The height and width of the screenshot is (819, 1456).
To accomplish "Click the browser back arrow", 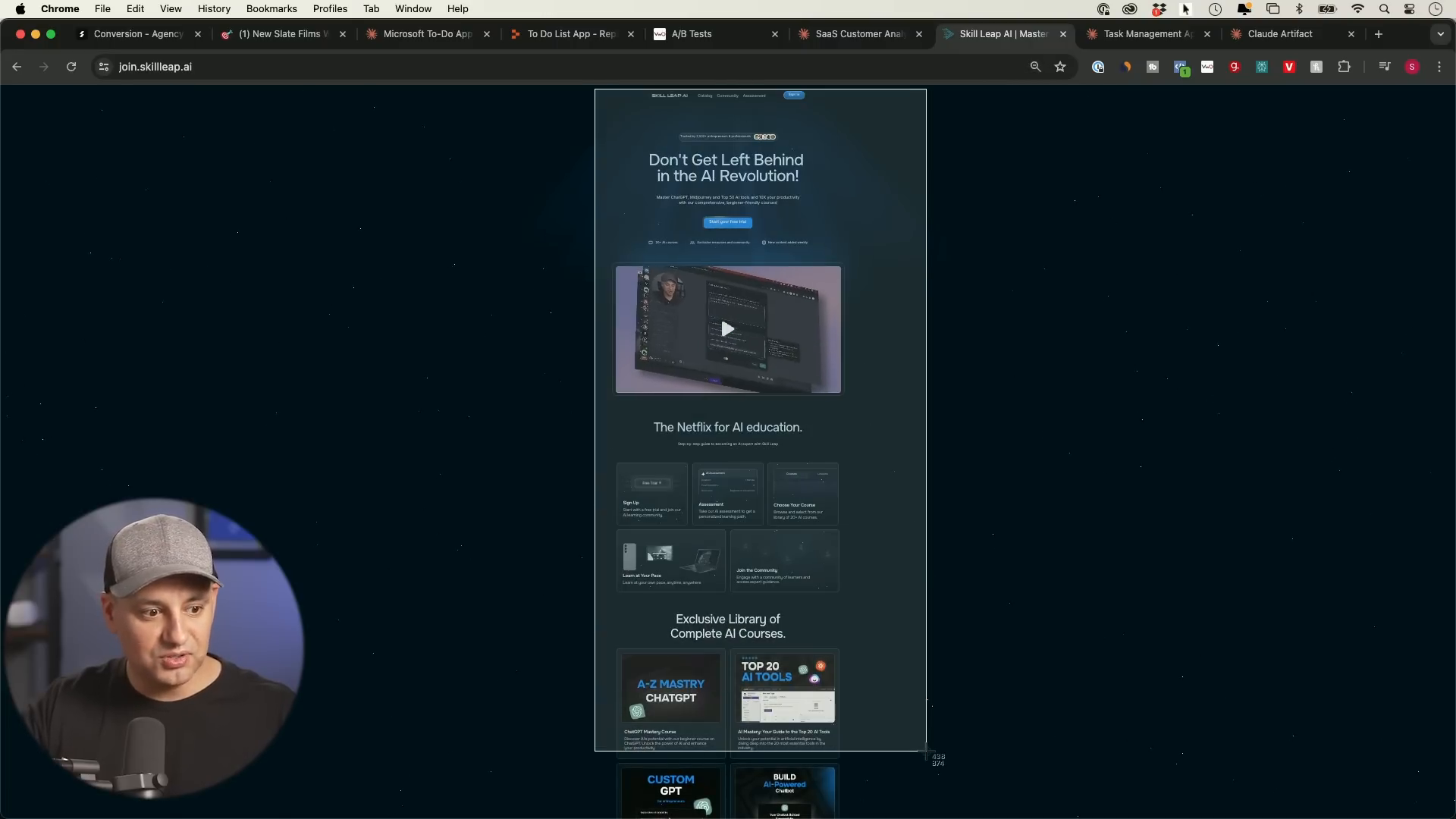I will [x=17, y=67].
